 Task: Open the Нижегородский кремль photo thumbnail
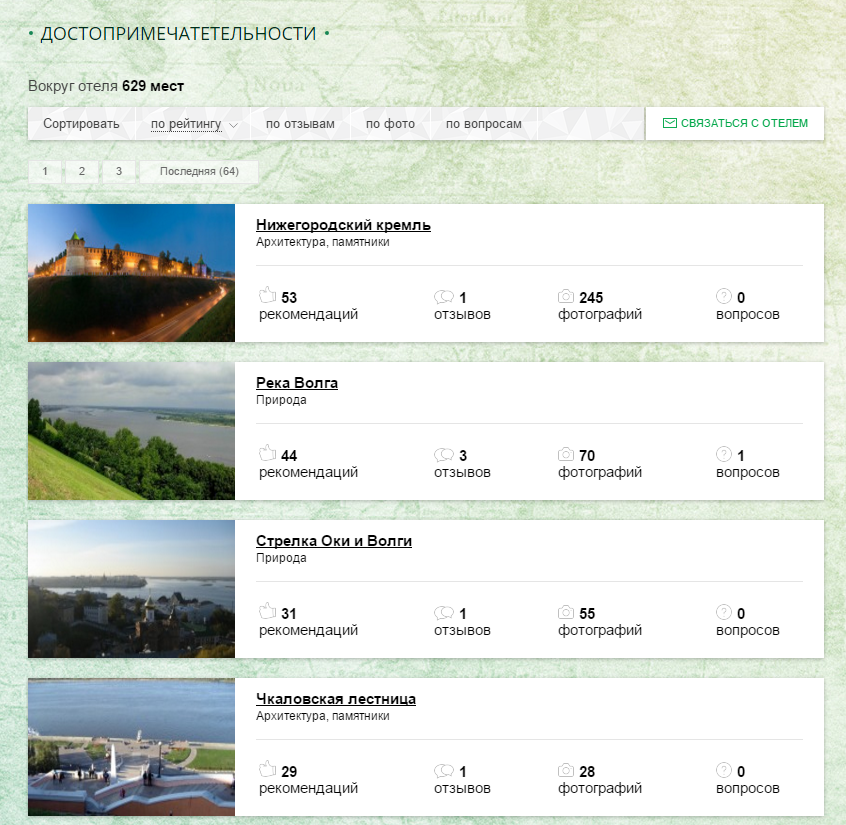(131, 273)
